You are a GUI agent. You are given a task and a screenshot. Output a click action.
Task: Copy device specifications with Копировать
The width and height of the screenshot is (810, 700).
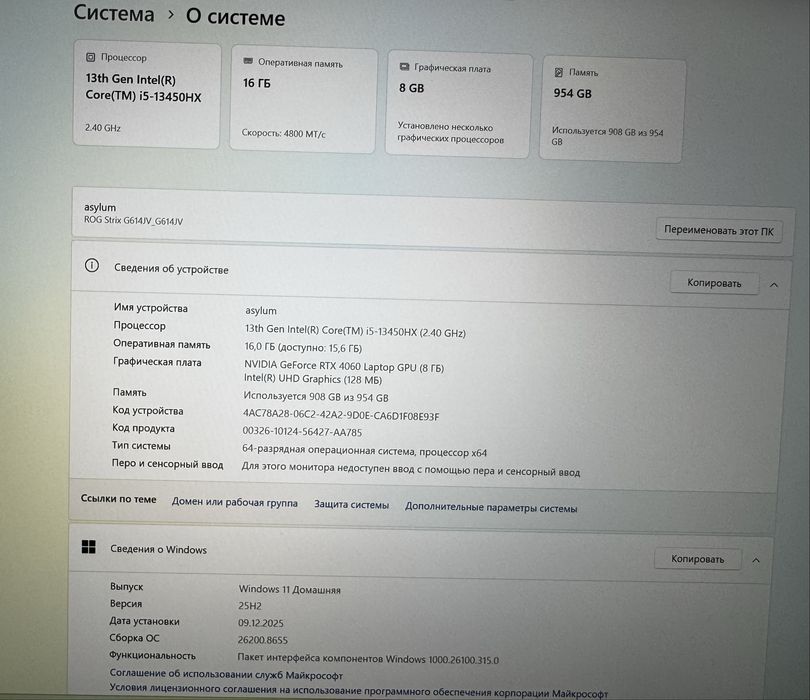click(714, 283)
